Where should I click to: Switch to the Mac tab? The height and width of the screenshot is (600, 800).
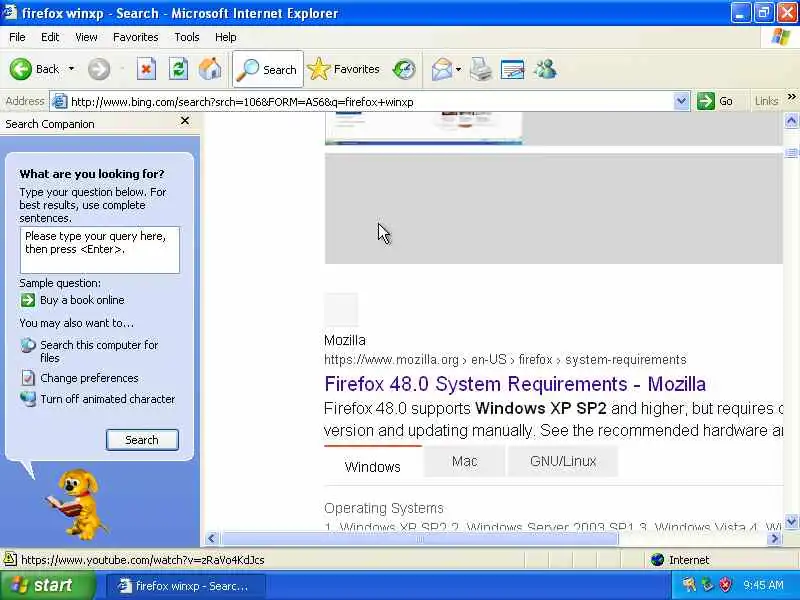tap(464, 461)
